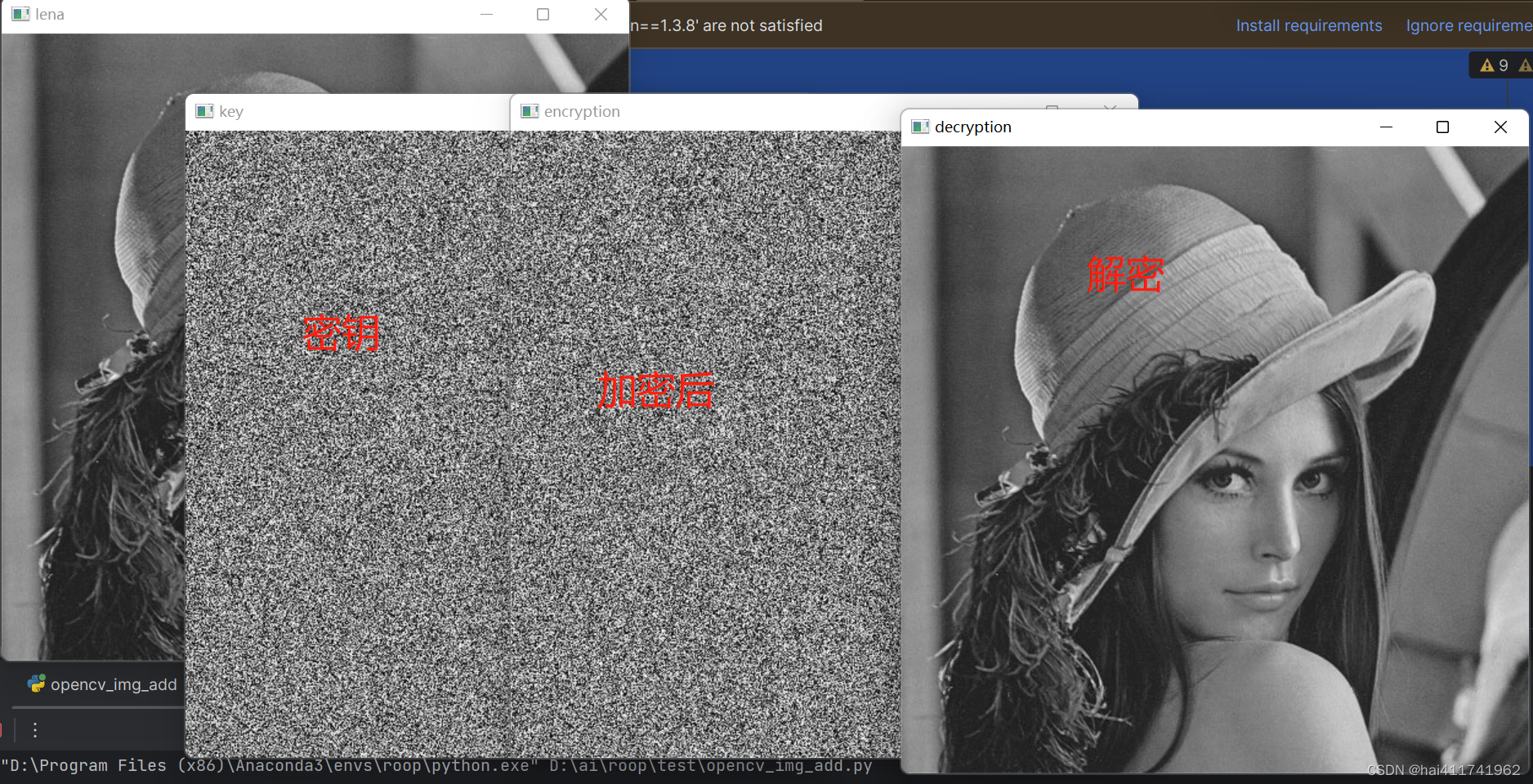
Task: Click the python.exe command line in console
Action: tap(436, 766)
